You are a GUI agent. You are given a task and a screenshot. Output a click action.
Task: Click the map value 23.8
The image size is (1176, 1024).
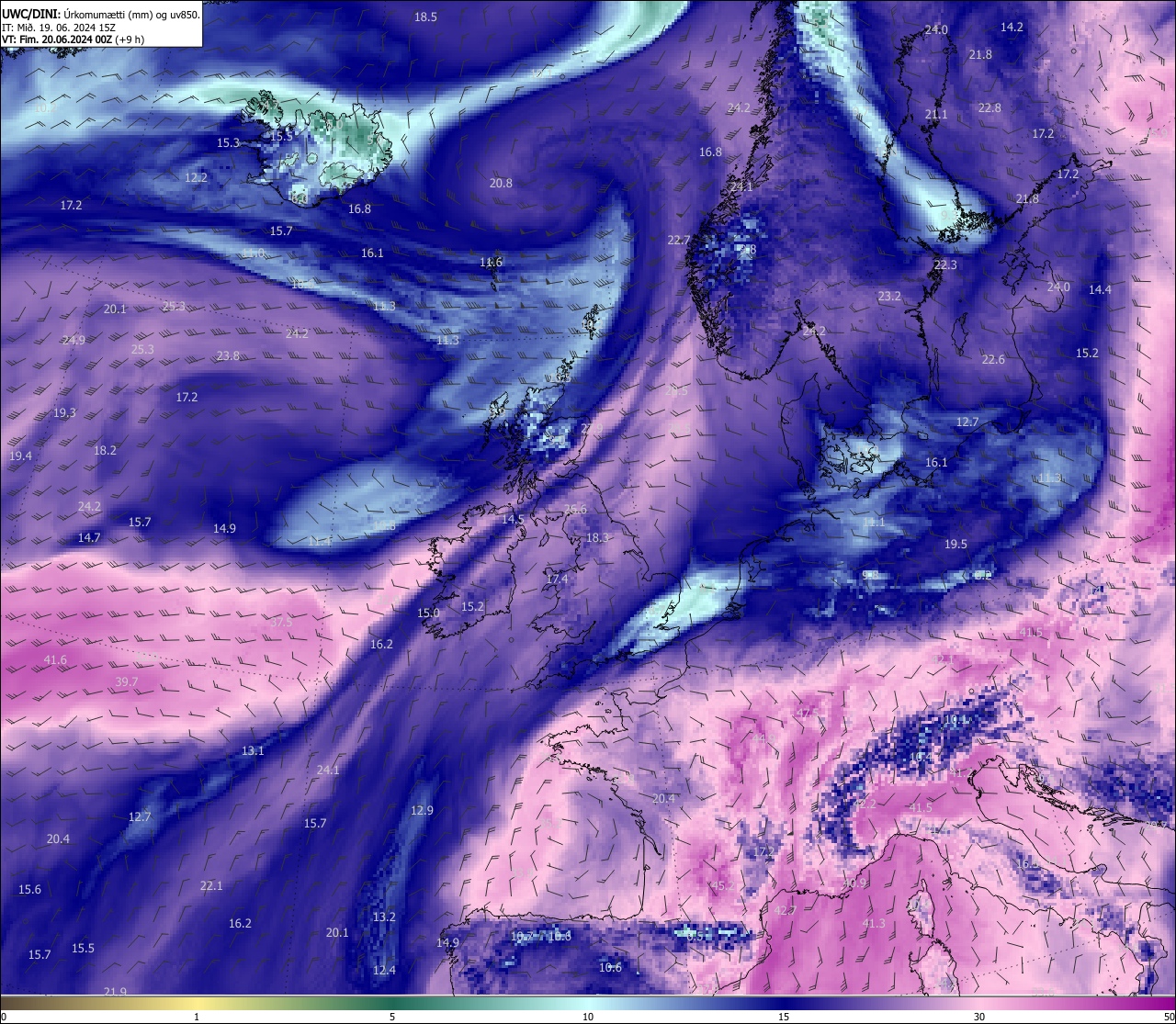tap(228, 355)
